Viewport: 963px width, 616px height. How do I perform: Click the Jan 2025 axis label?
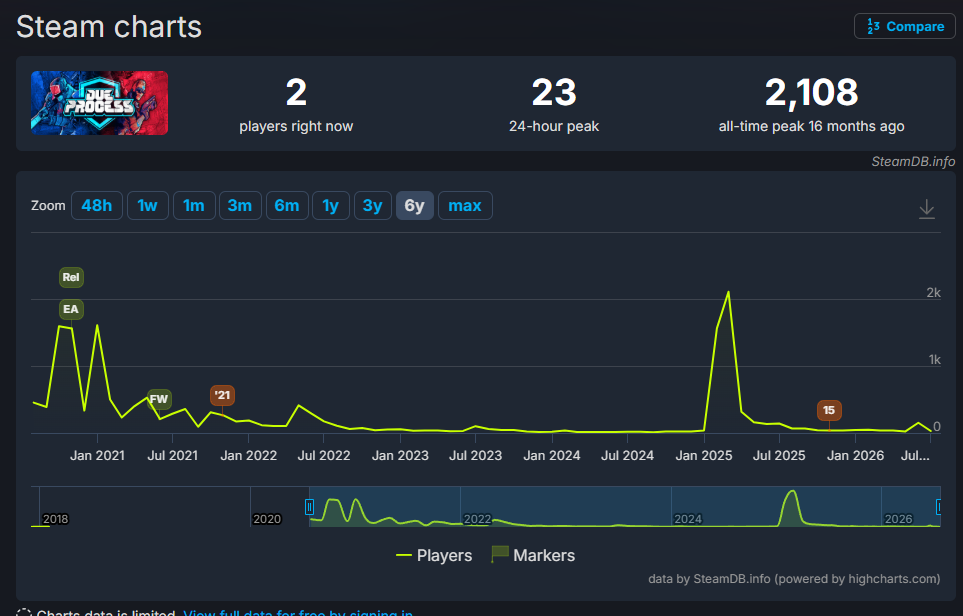pyautogui.click(x=704, y=456)
